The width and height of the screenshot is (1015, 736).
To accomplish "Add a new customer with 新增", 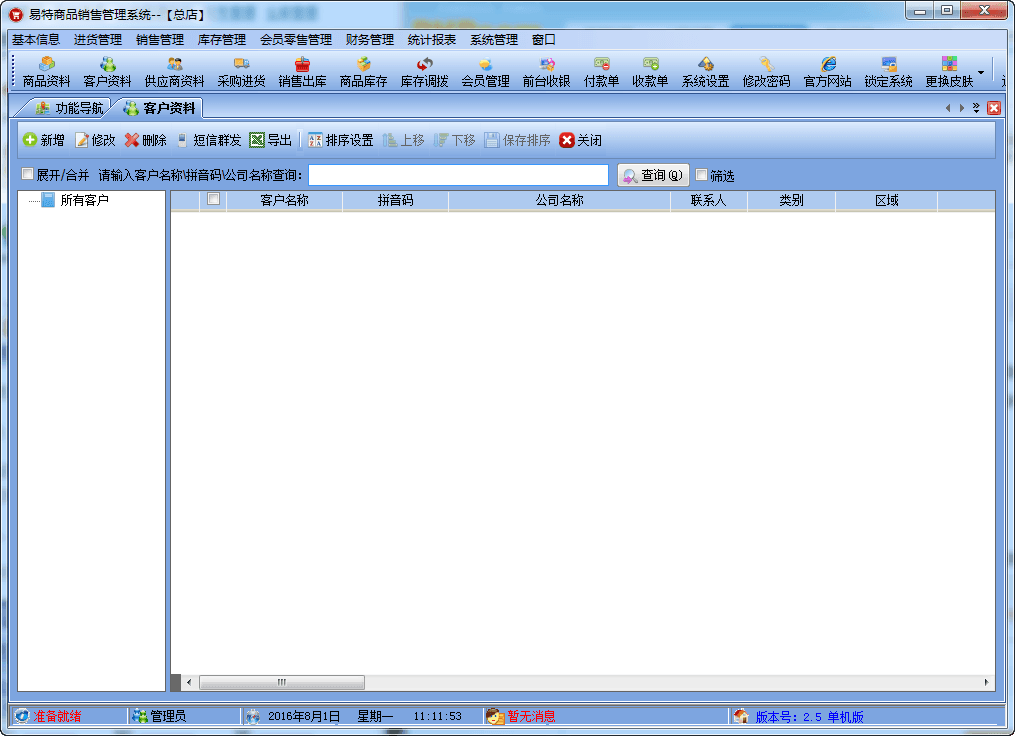I will click(44, 140).
